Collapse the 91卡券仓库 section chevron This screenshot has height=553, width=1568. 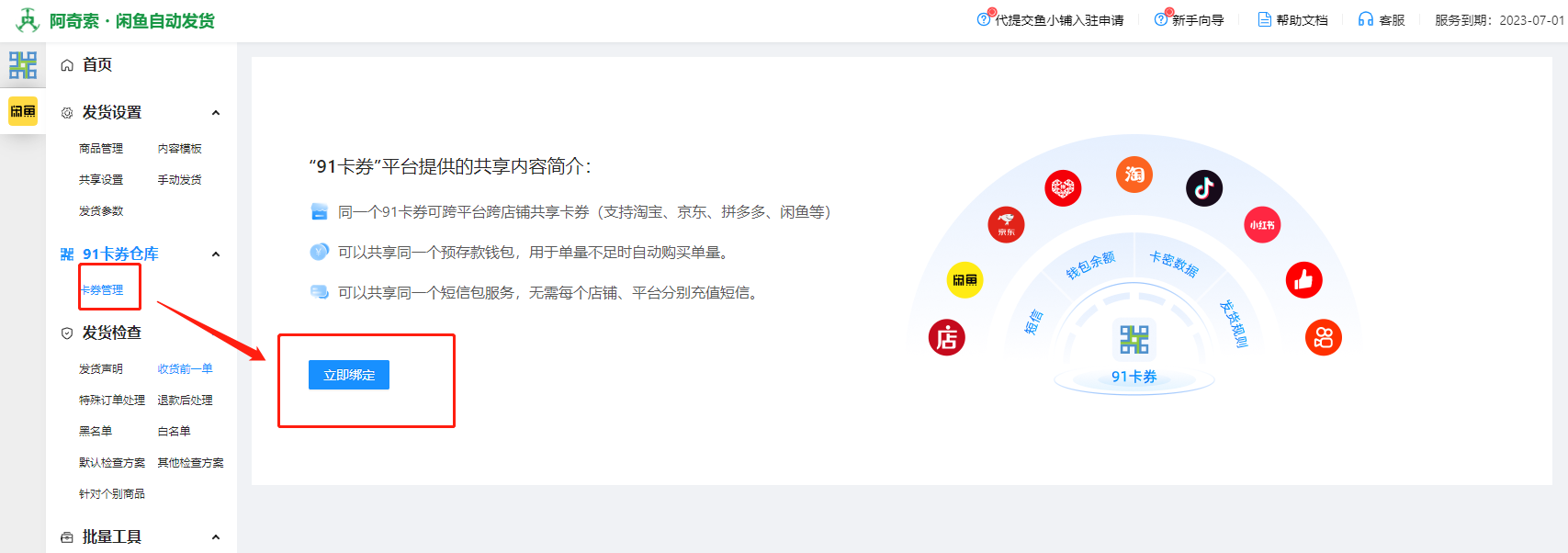(x=216, y=254)
